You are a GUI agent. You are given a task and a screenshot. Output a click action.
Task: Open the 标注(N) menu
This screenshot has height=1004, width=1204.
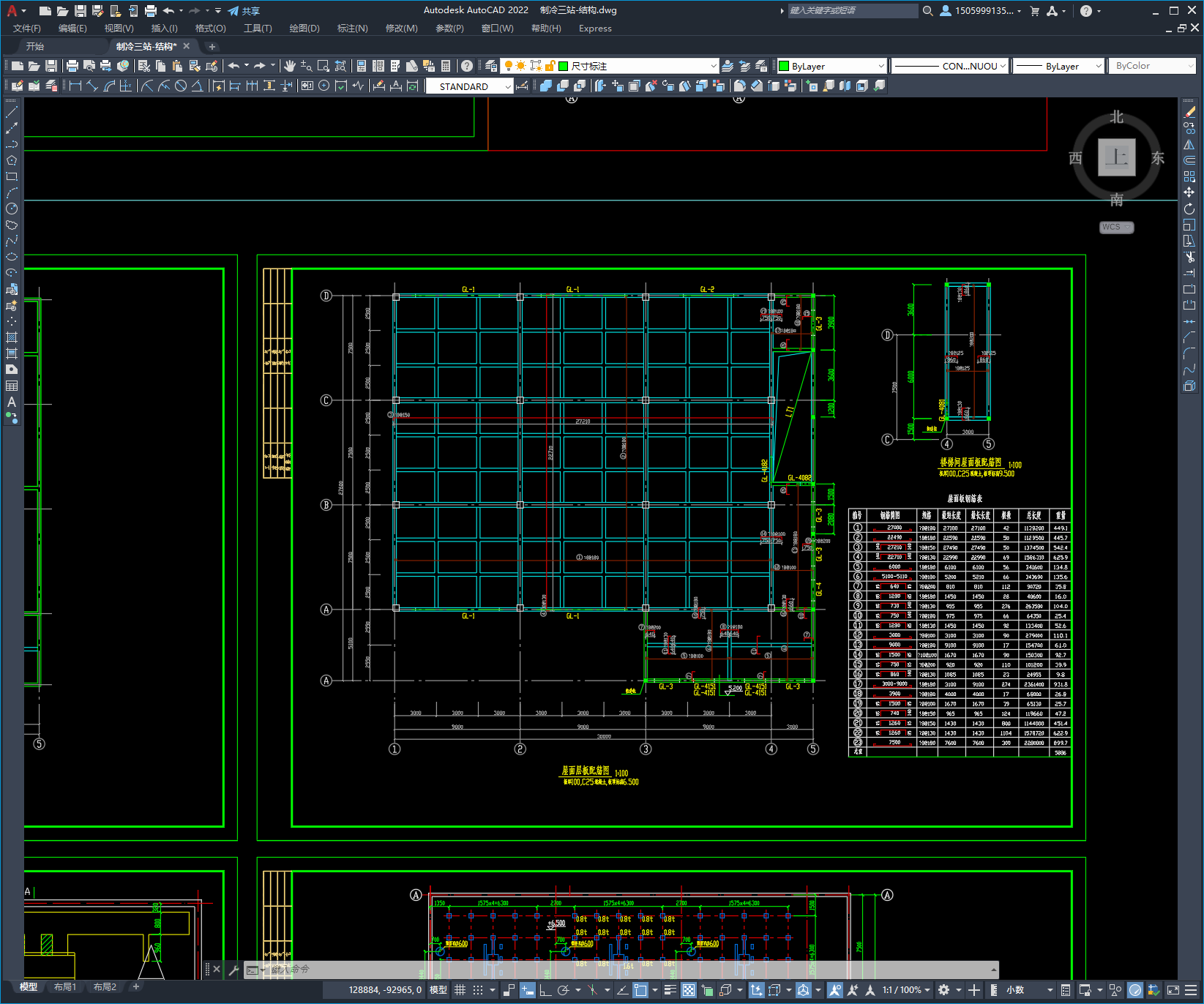(352, 29)
